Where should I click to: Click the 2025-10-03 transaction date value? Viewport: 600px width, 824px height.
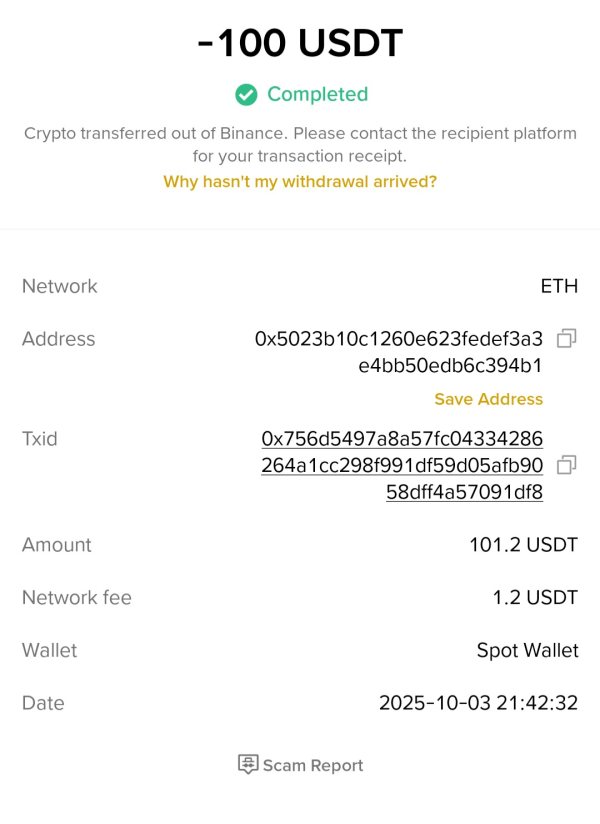(478, 703)
